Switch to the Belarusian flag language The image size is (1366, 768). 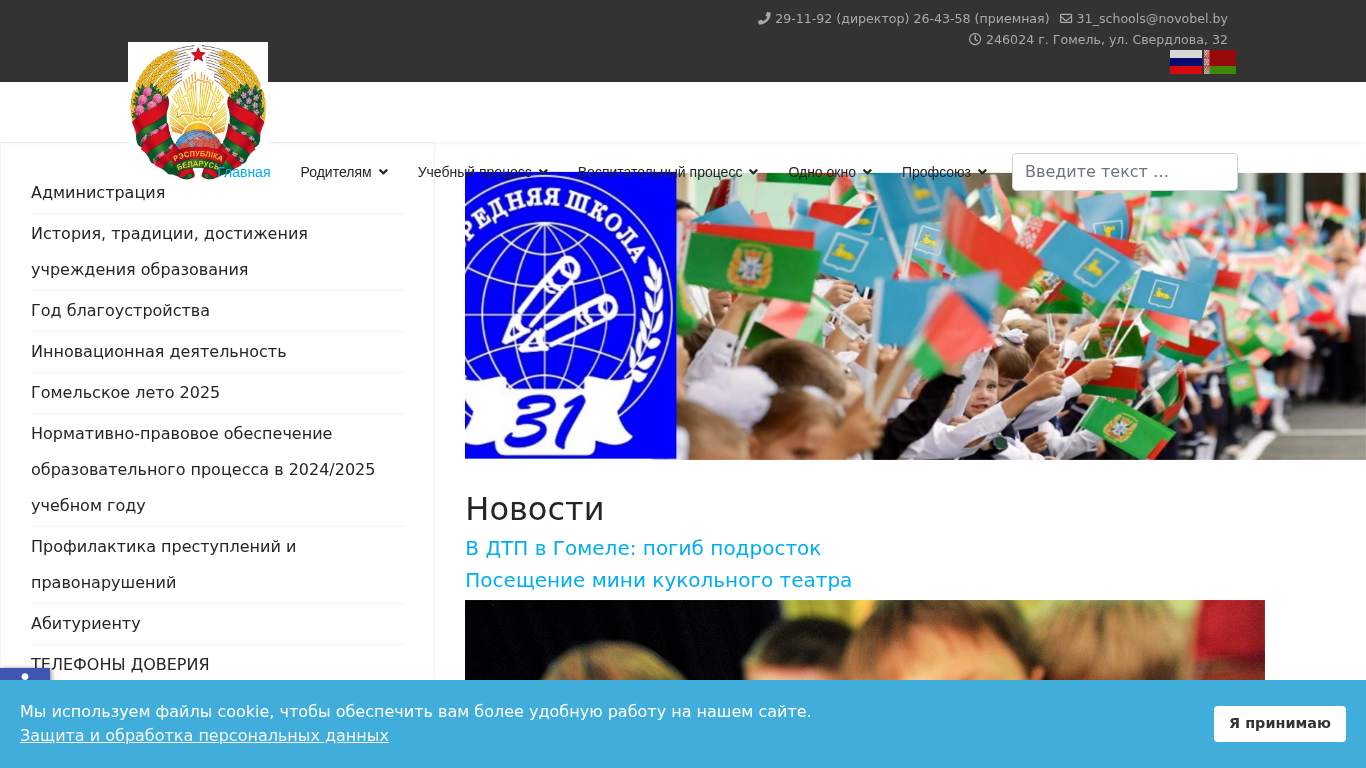point(1220,62)
